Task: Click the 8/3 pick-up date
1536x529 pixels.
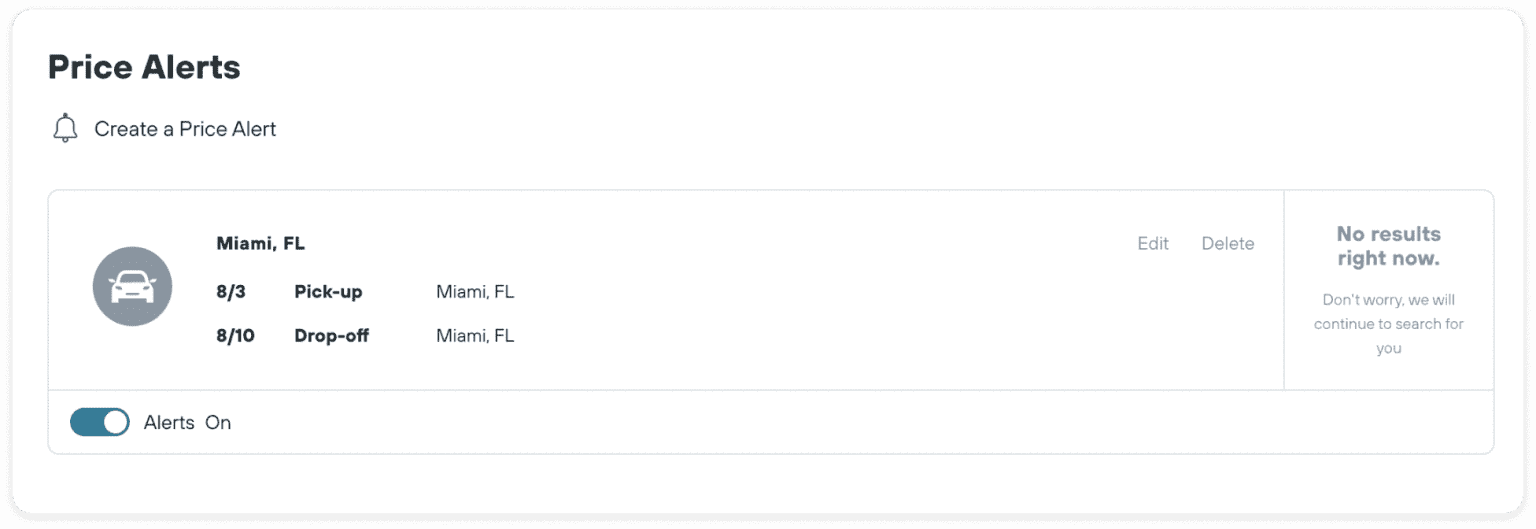Action: [230, 292]
